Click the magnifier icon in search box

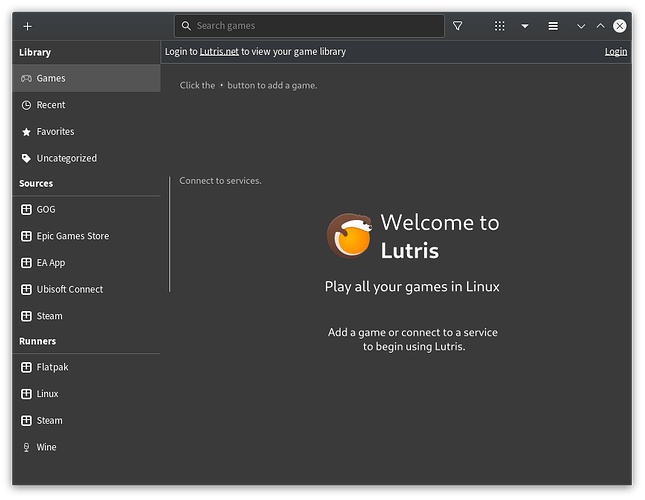coord(186,26)
